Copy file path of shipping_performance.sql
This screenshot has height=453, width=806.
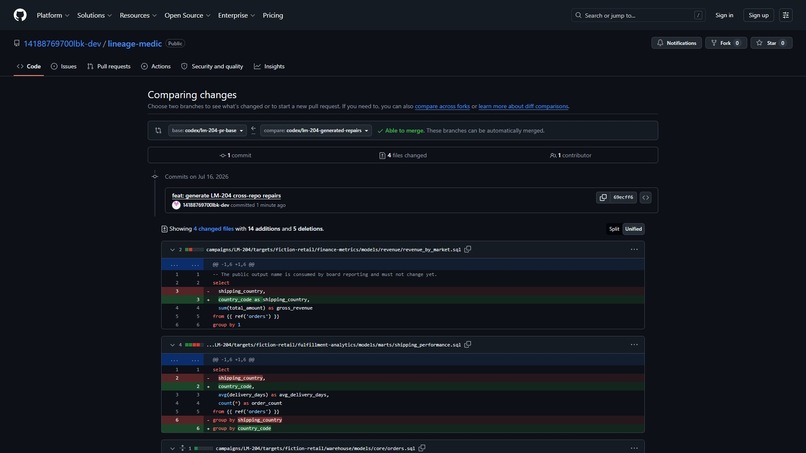pyautogui.click(x=467, y=345)
